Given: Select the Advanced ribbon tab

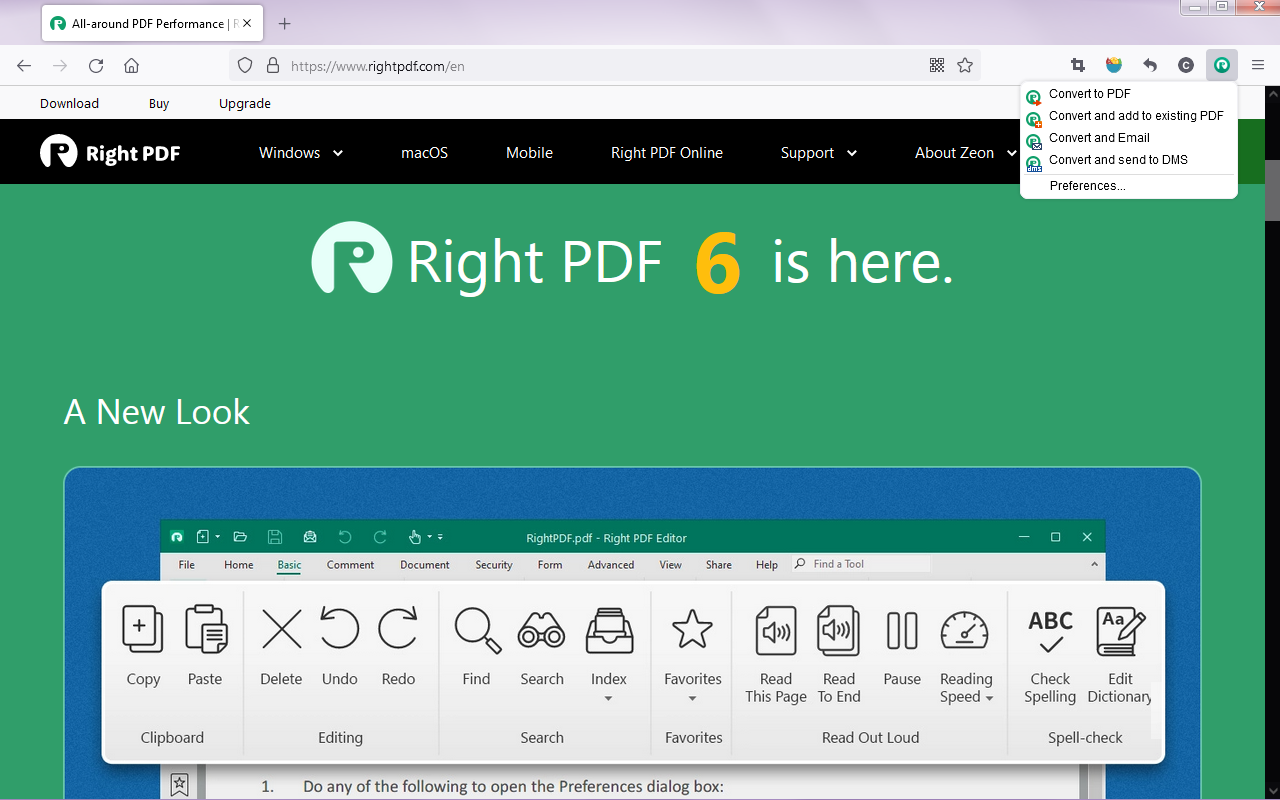Looking at the screenshot, I should click(611, 565).
